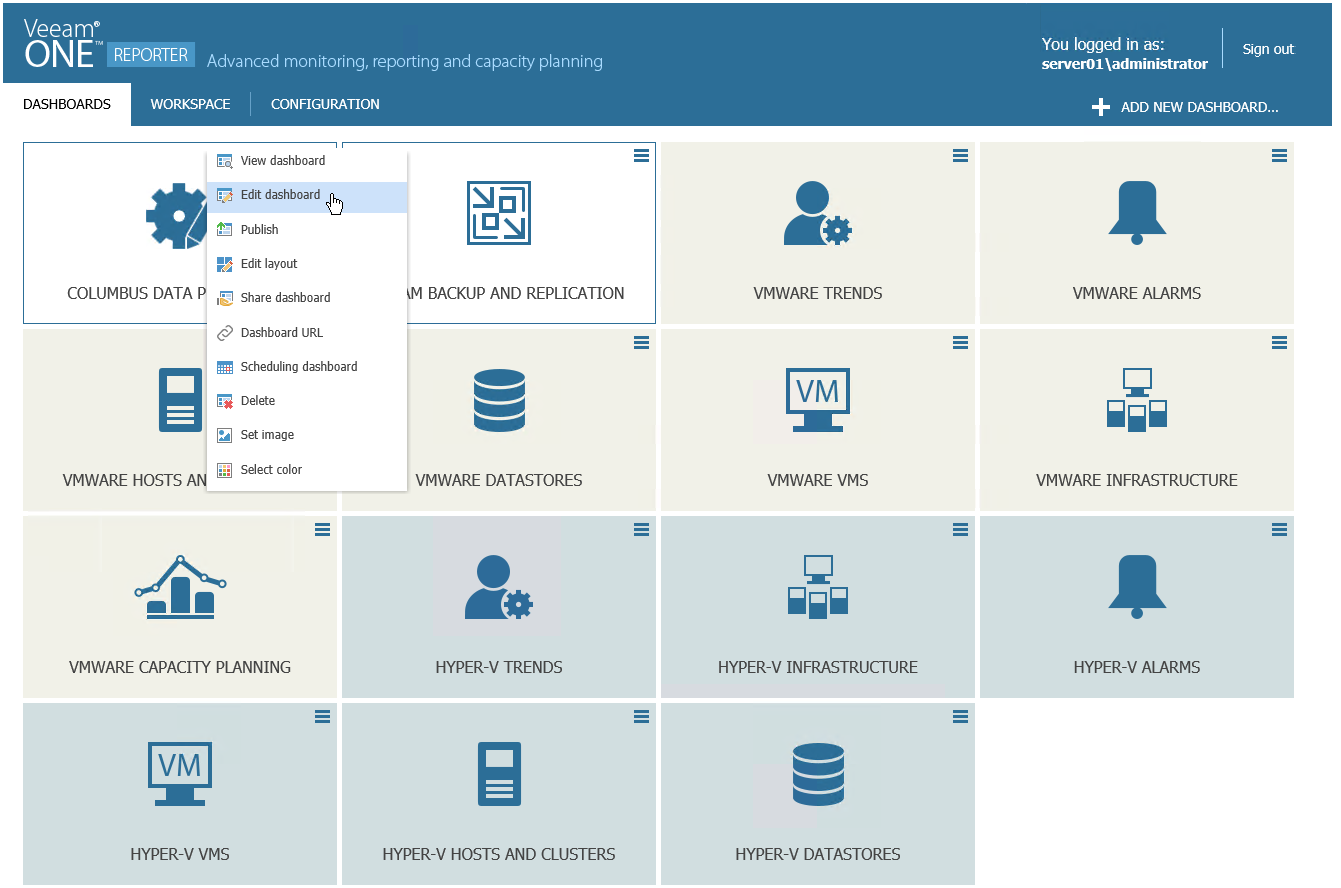
Task: Click the Columbus Data gear icon
Action: coord(178,215)
